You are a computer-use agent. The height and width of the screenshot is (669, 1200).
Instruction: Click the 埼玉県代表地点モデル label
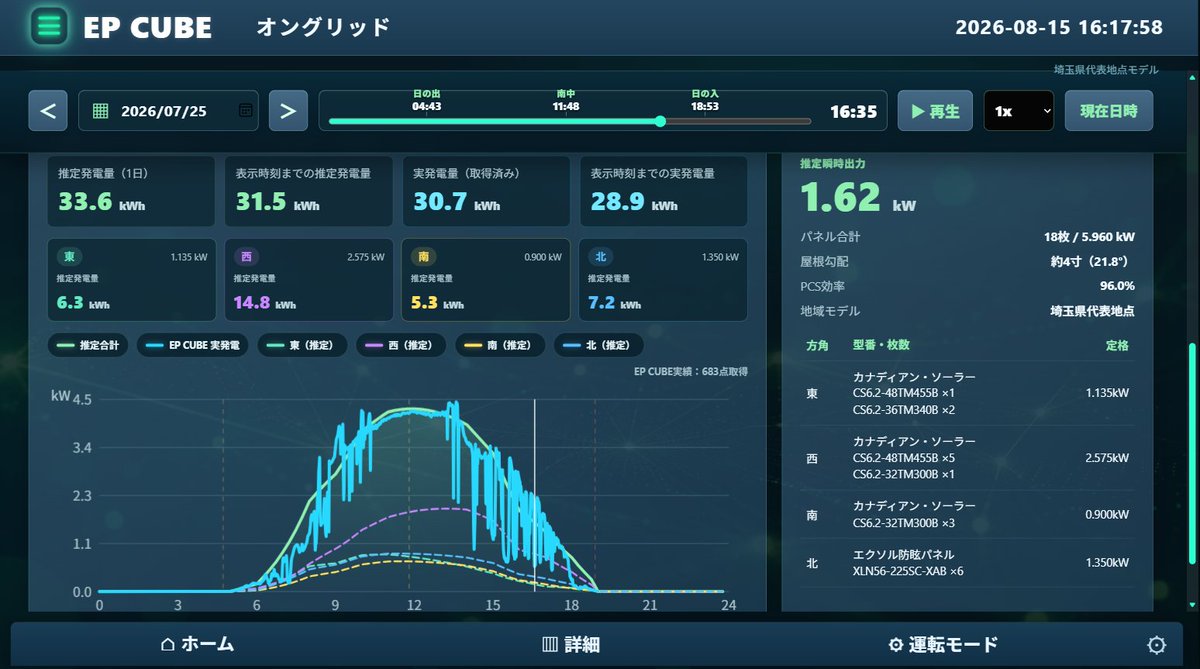(1106, 70)
